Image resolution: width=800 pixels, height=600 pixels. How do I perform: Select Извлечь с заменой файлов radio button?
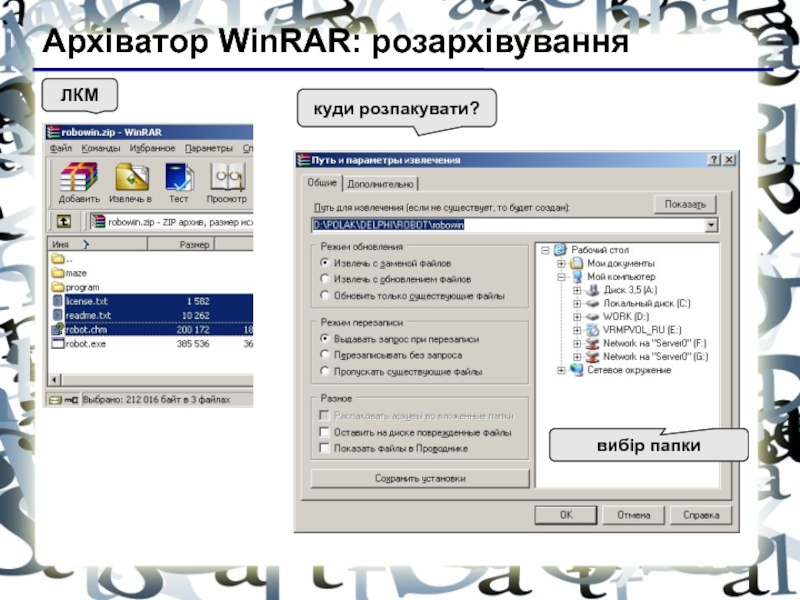pos(325,263)
